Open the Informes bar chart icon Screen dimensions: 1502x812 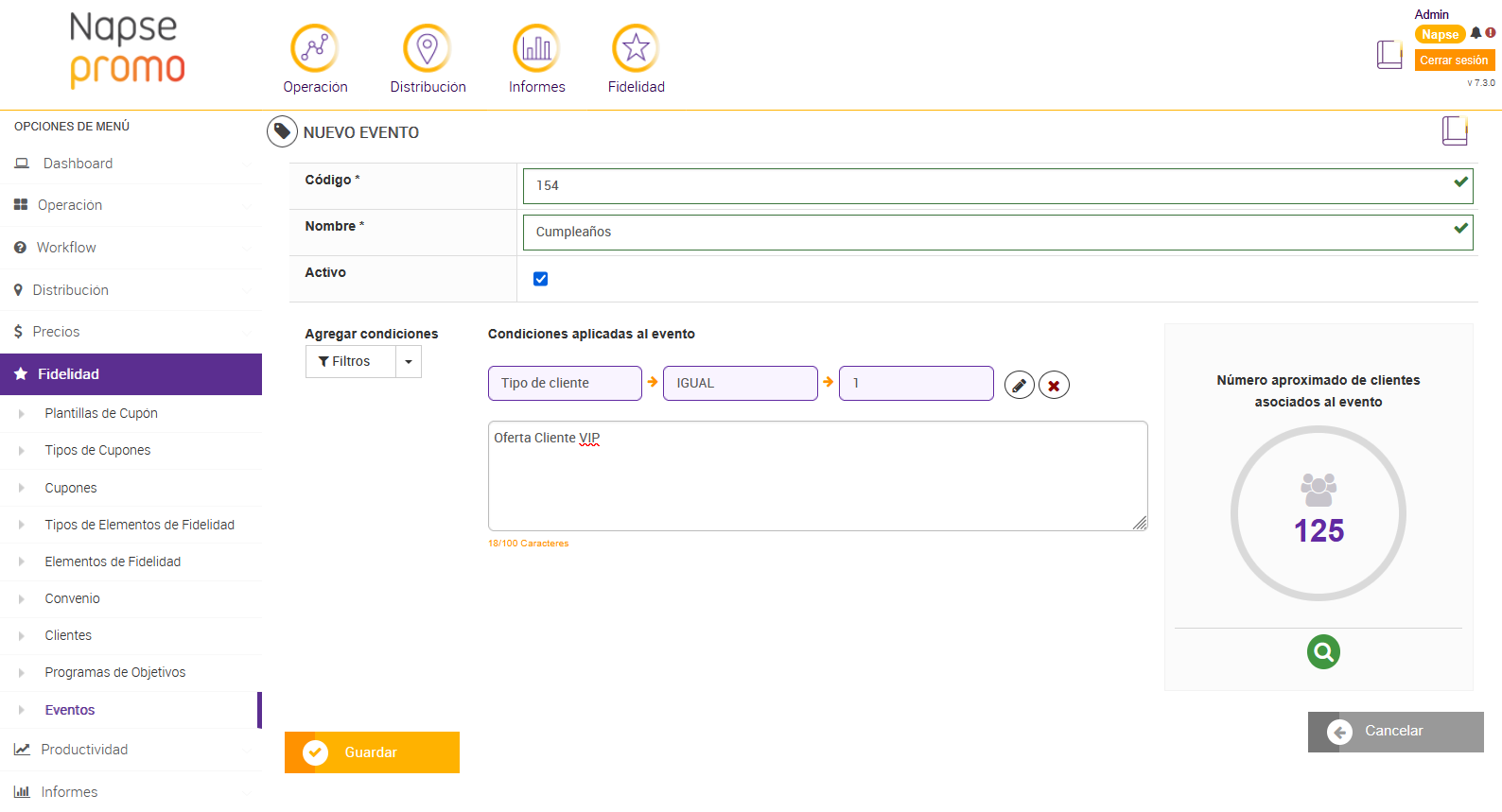(x=536, y=48)
